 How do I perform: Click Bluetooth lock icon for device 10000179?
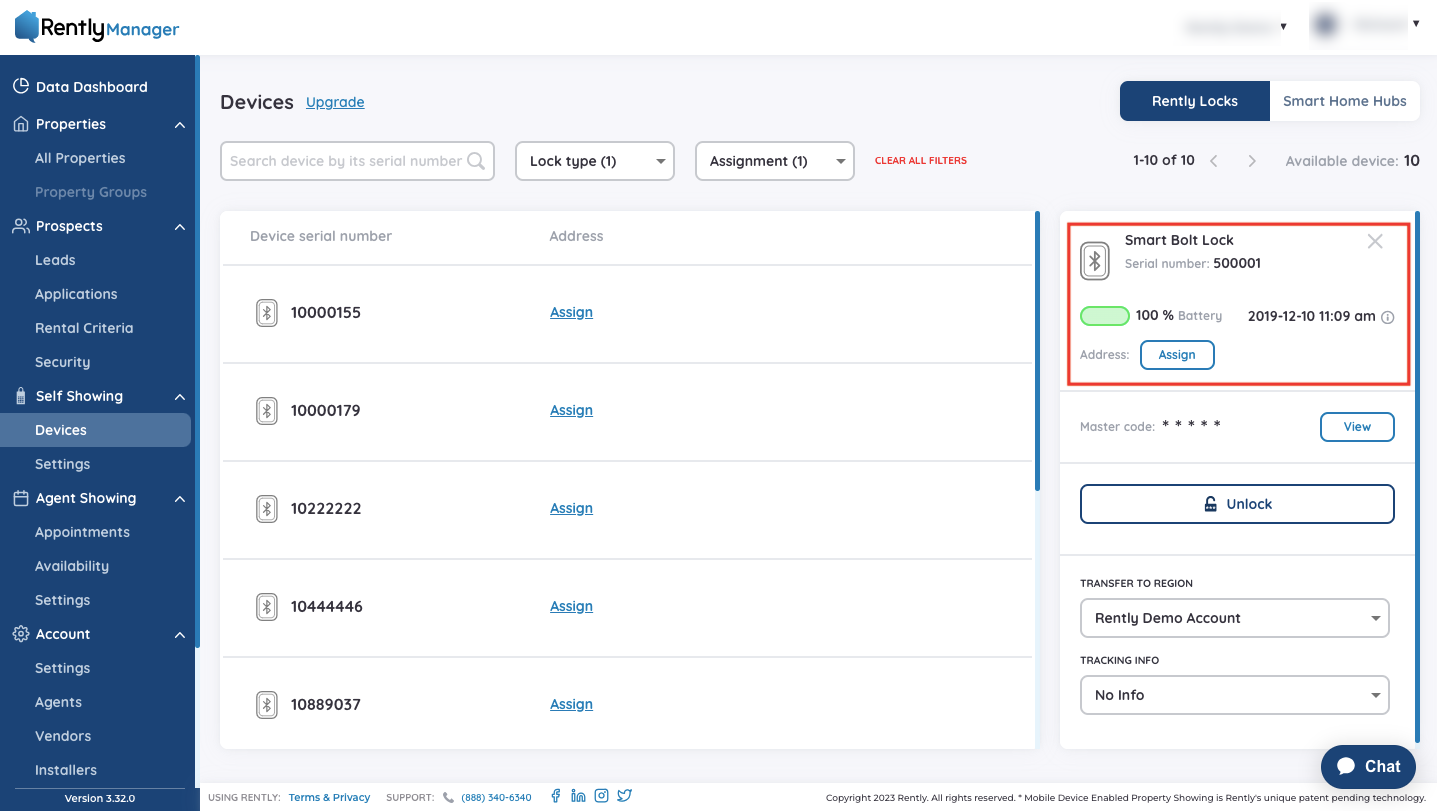[266, 411]
